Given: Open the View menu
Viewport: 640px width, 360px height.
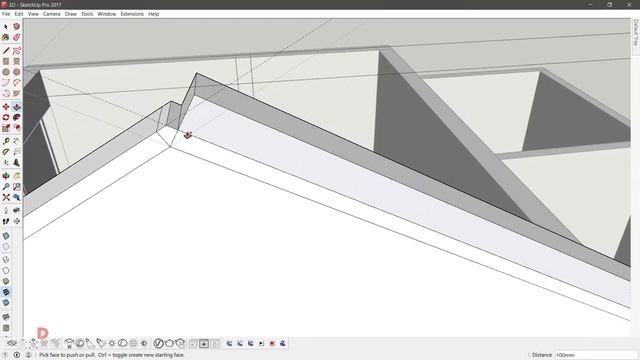Looking at the screenshot, I should (33, 14).
